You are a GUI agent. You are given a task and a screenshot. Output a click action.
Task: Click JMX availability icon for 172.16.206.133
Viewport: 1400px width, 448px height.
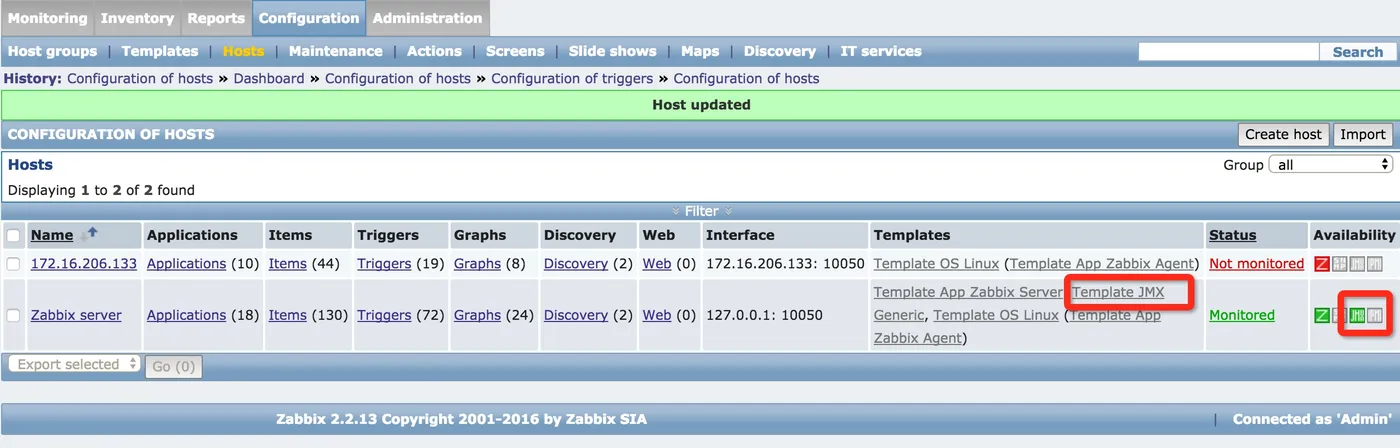[x=1357, y=264]
